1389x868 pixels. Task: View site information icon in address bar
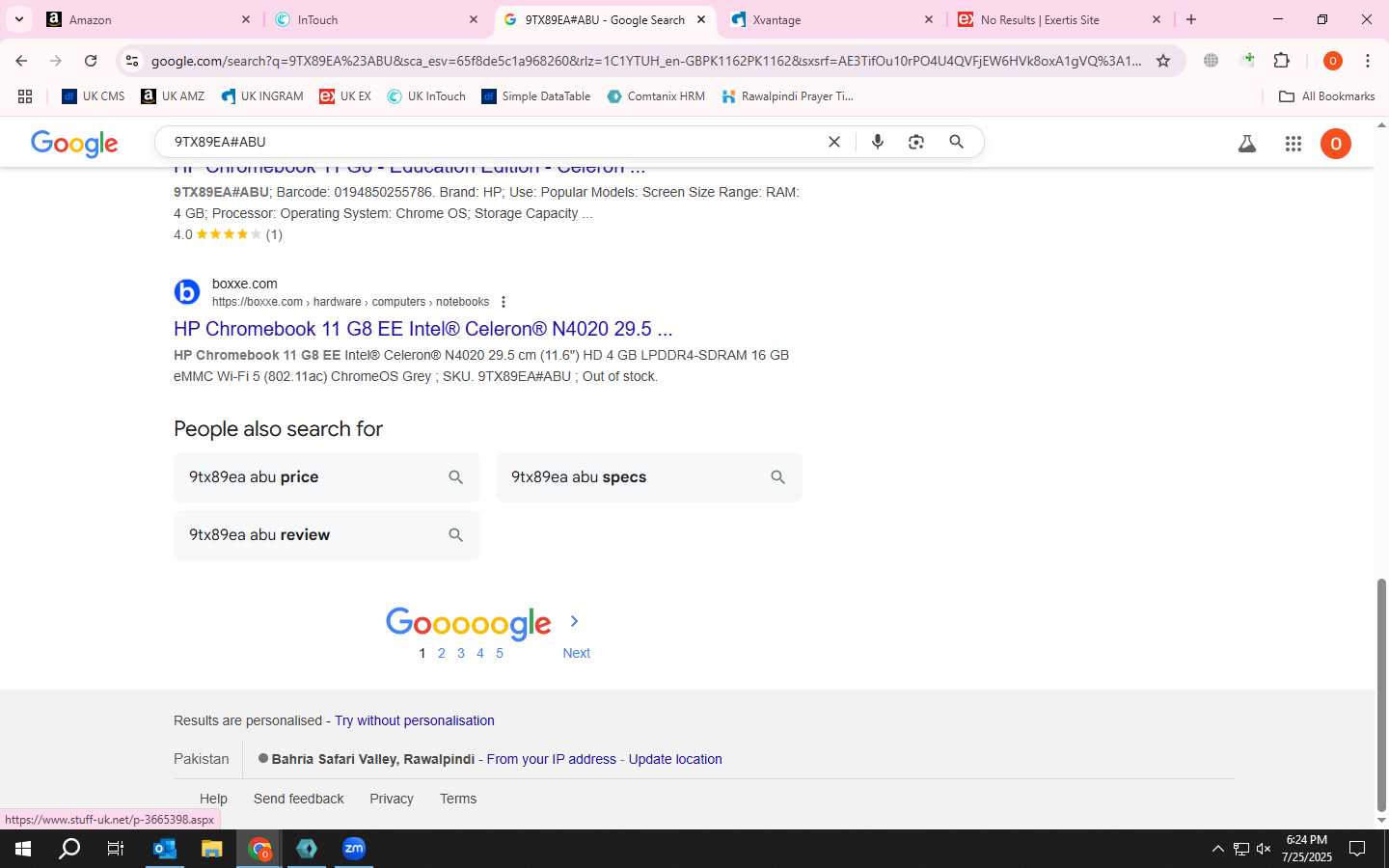click(x=132, y=61)
